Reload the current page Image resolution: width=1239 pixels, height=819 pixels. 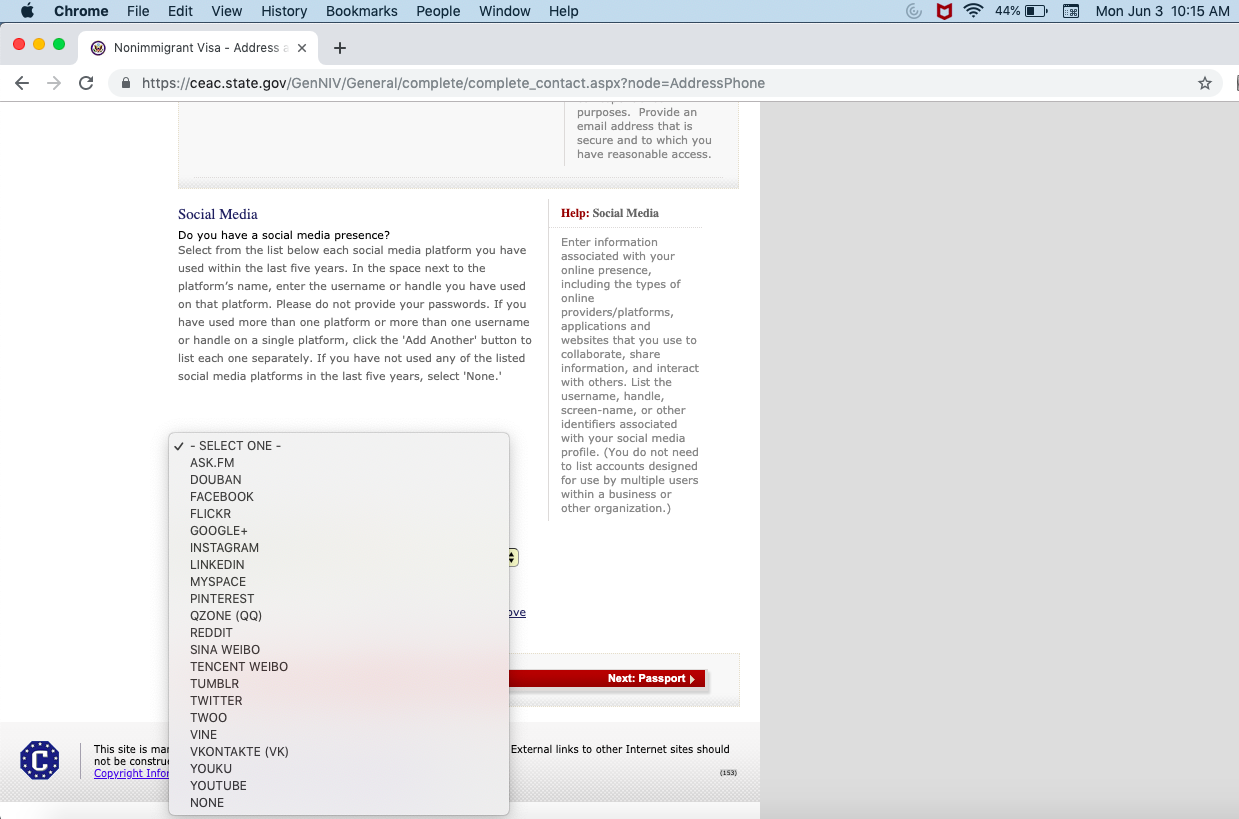tap(86, 83)
